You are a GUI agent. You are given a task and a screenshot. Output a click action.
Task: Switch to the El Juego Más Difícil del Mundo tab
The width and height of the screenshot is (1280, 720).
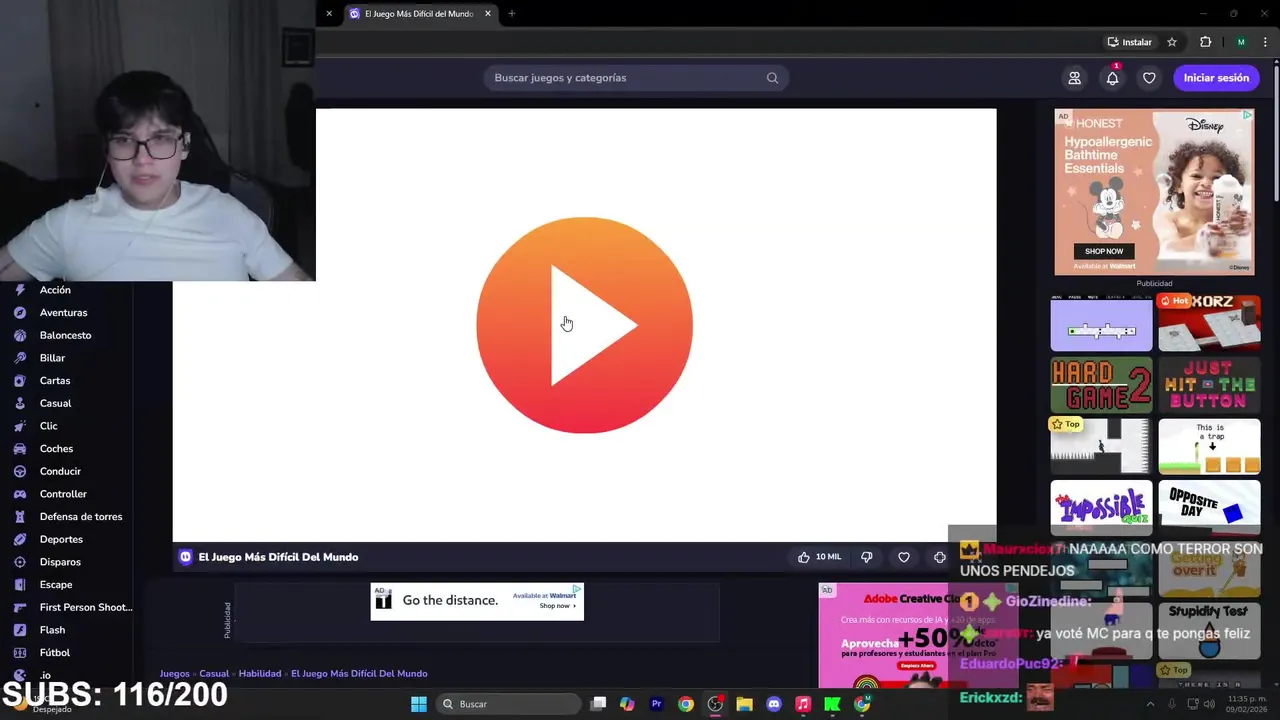click(418, 14)
